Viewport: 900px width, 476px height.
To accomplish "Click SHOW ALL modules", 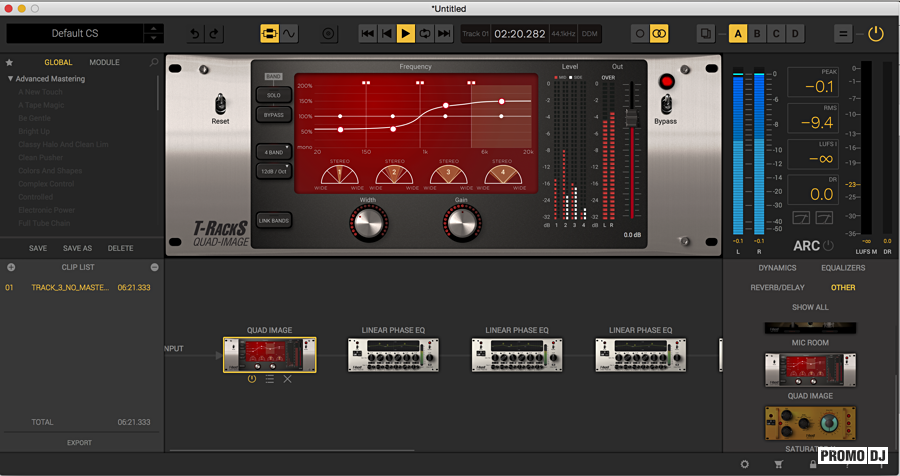I will [x=810, y=307].
